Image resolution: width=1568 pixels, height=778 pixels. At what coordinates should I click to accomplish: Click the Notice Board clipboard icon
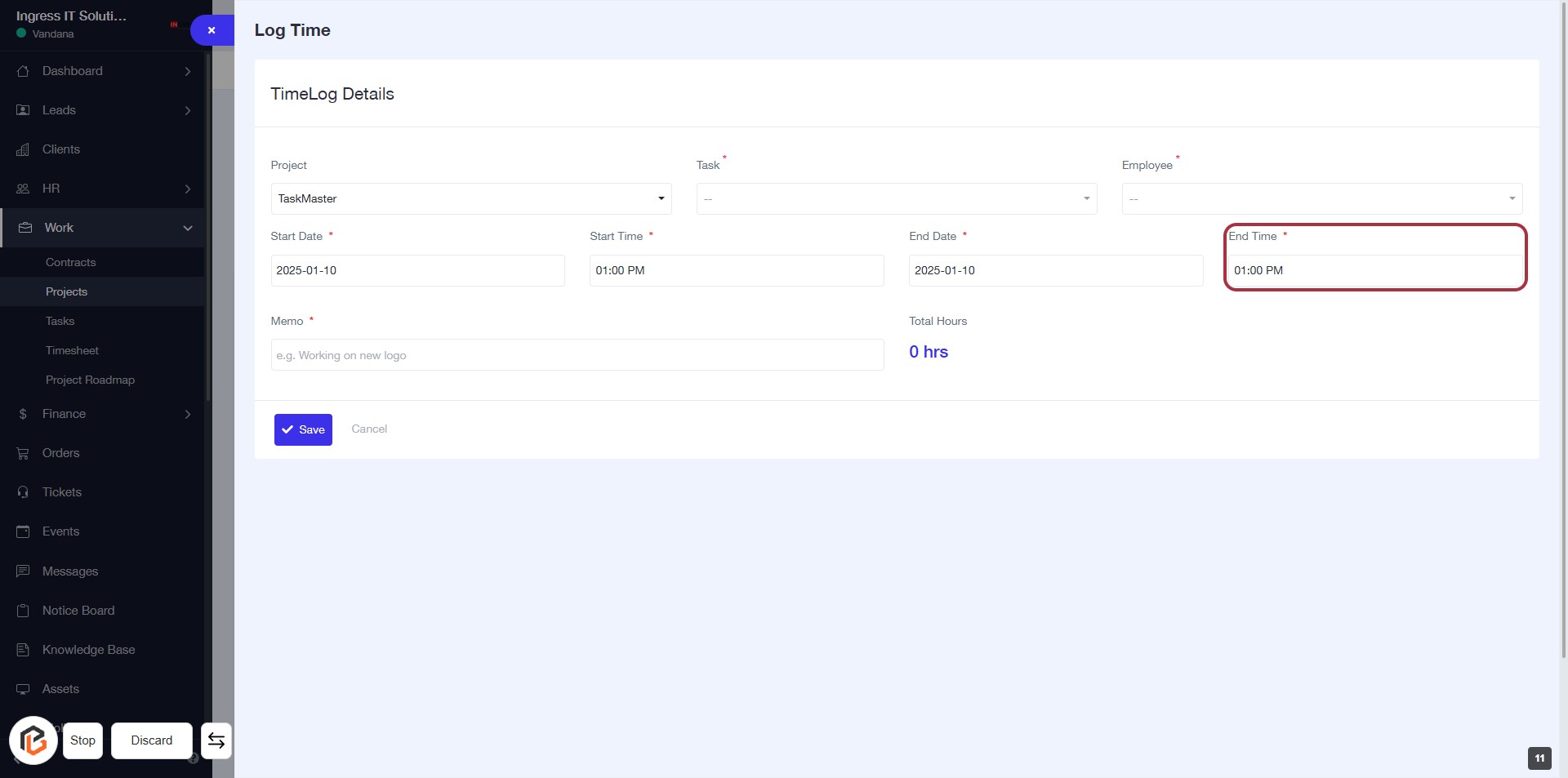pos(23,611)
